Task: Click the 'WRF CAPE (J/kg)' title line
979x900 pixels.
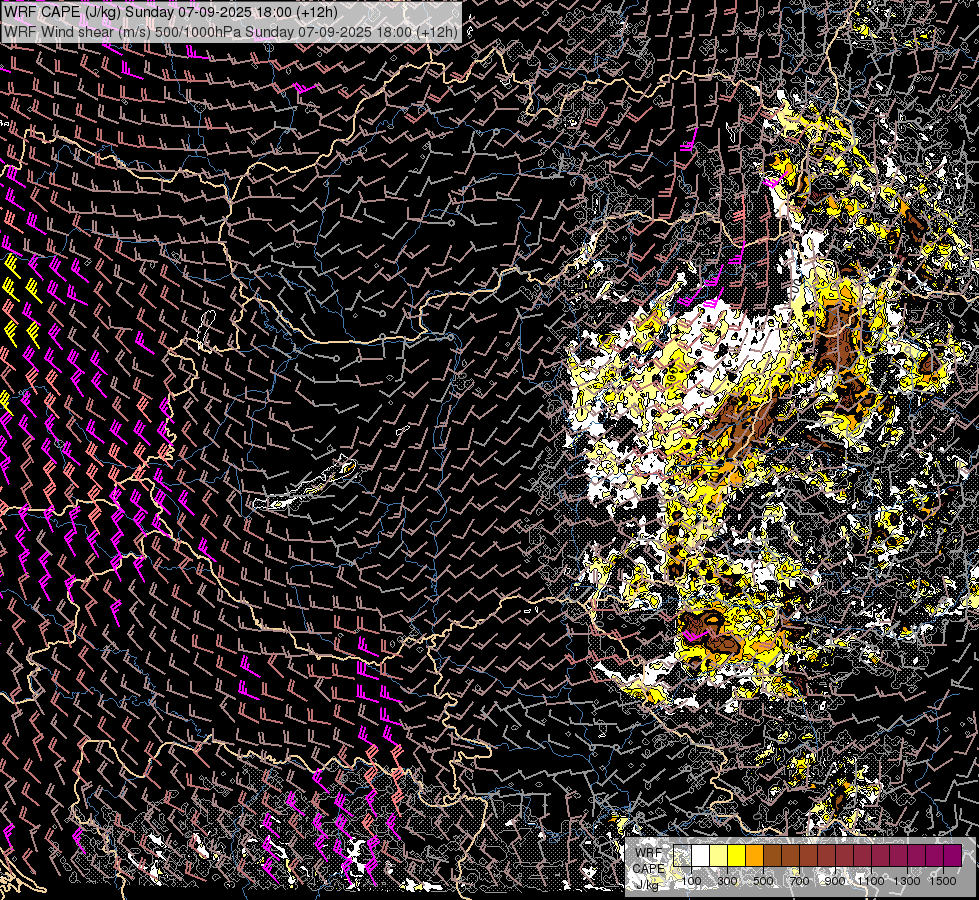Action: point(171,11)
